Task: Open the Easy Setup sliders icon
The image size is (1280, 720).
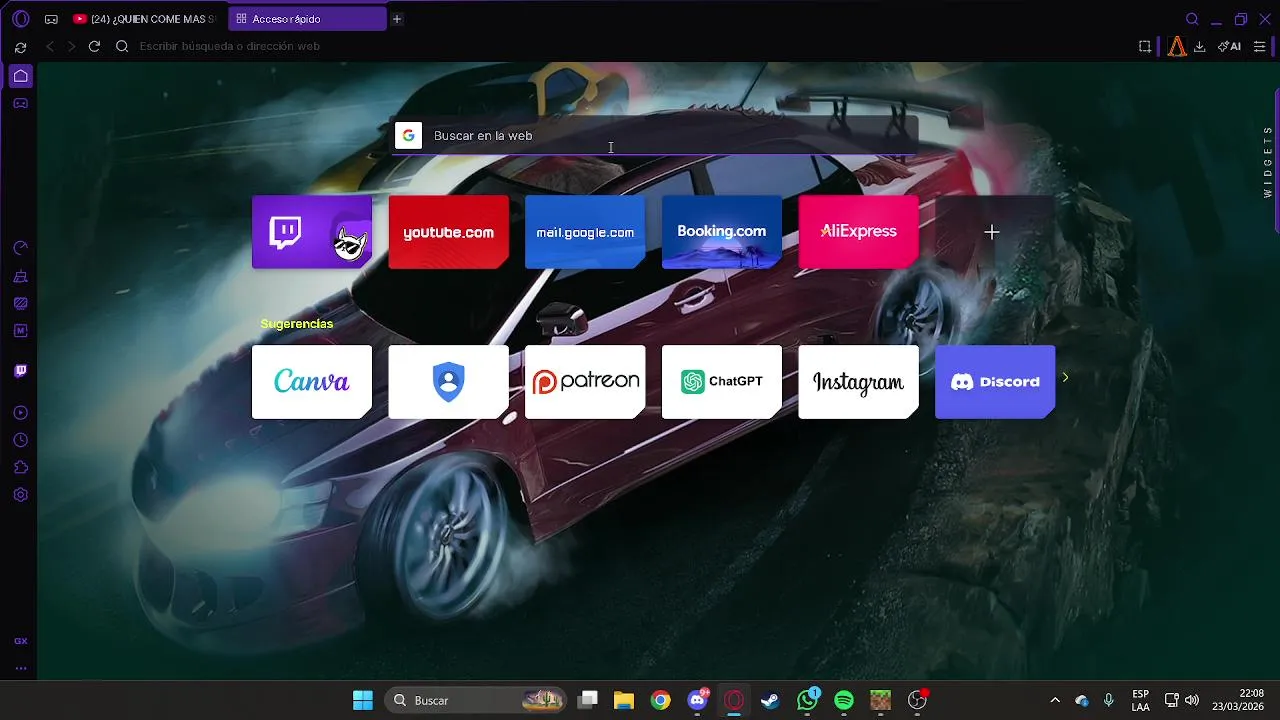Action: coord(1259,46)
